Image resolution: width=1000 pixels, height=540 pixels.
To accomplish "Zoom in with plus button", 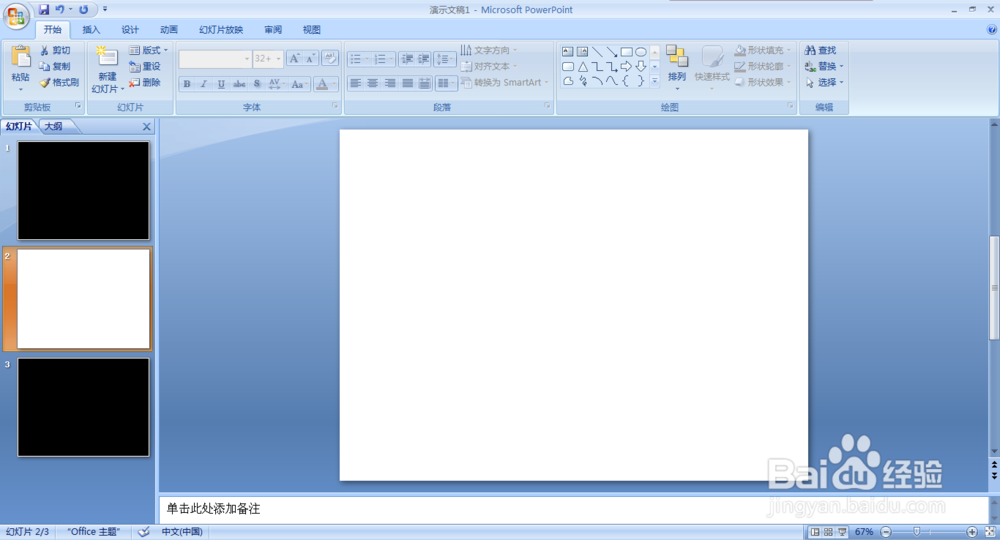I will (x=971, y=532).
